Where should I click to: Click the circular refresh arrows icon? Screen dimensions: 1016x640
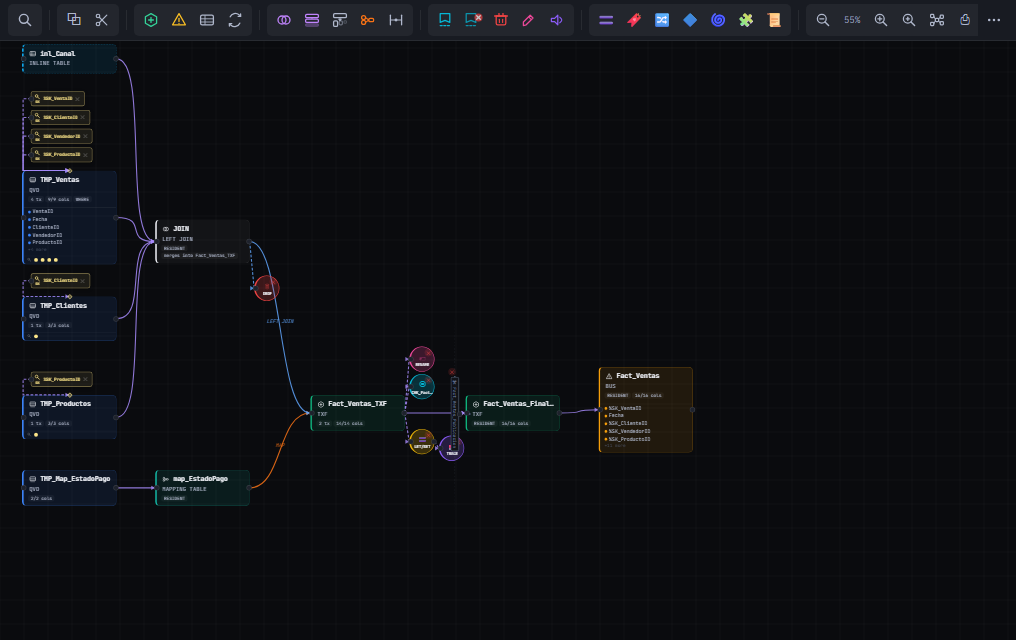point(235,20)
